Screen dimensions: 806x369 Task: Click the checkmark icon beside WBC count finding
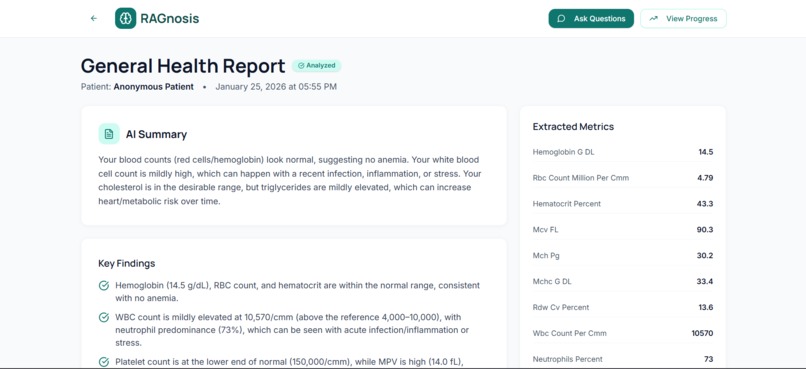point(104,318)
